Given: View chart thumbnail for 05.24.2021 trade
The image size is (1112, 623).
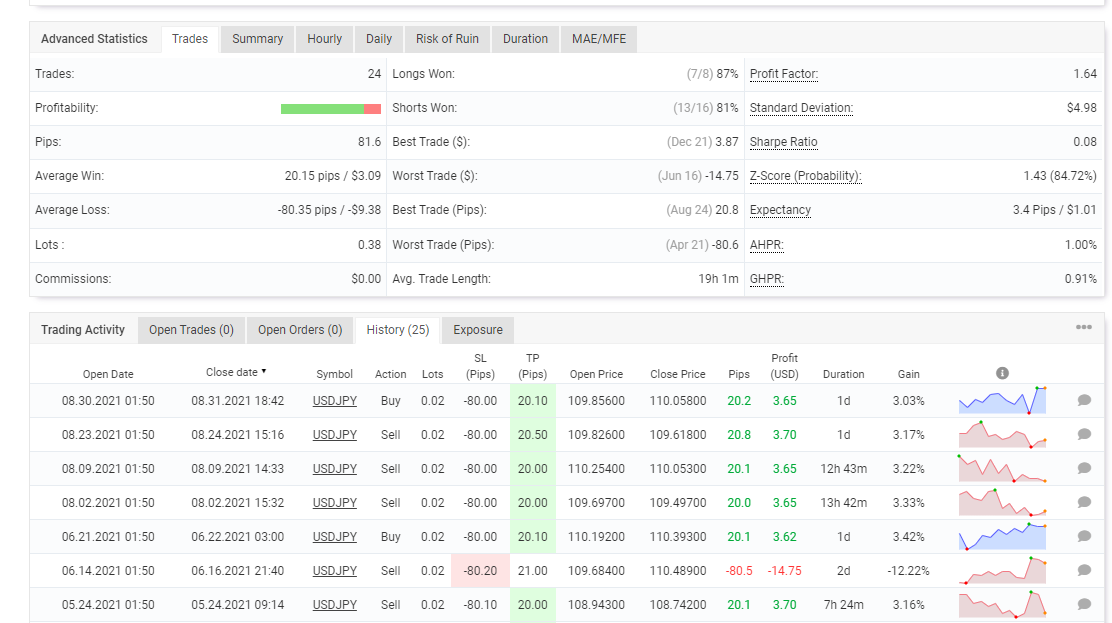Looking at the screenshot, I should click(x=1002, y=605).
